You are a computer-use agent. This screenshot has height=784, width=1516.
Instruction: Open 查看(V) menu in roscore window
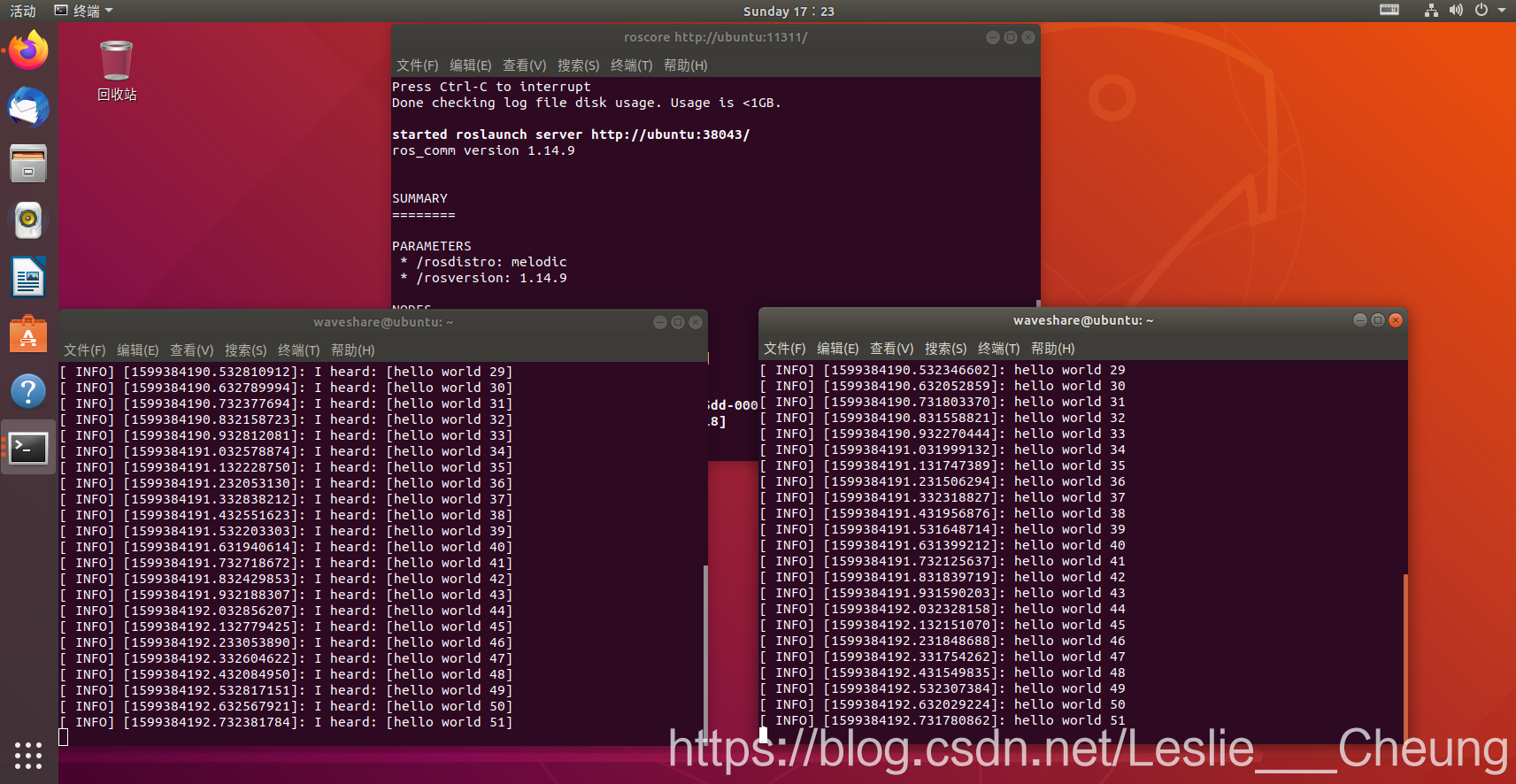click(x=524, y=65)
